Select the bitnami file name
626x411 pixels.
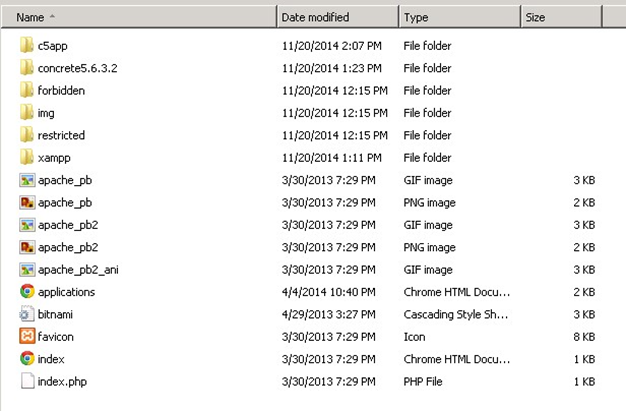coord(56,314)
